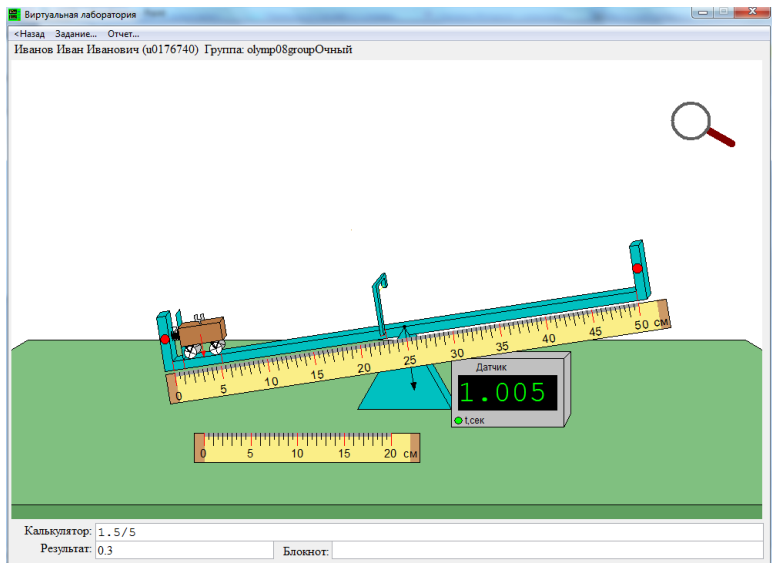This screenshot has height=571, width=778.
Task: Click the brown cart on the track
Action: click(201, 335)
